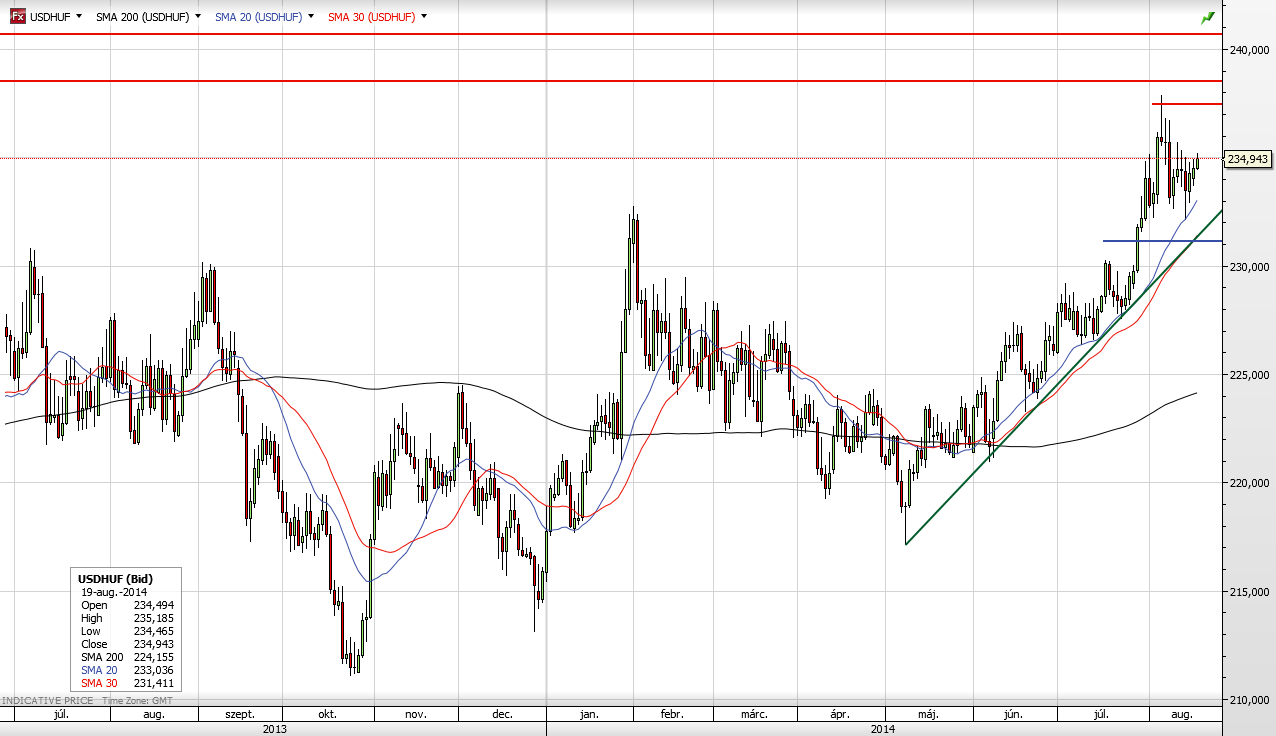Click the date 19-aug.-2014 in info box
Screen dimensions: 1276x736
(114, 592)
